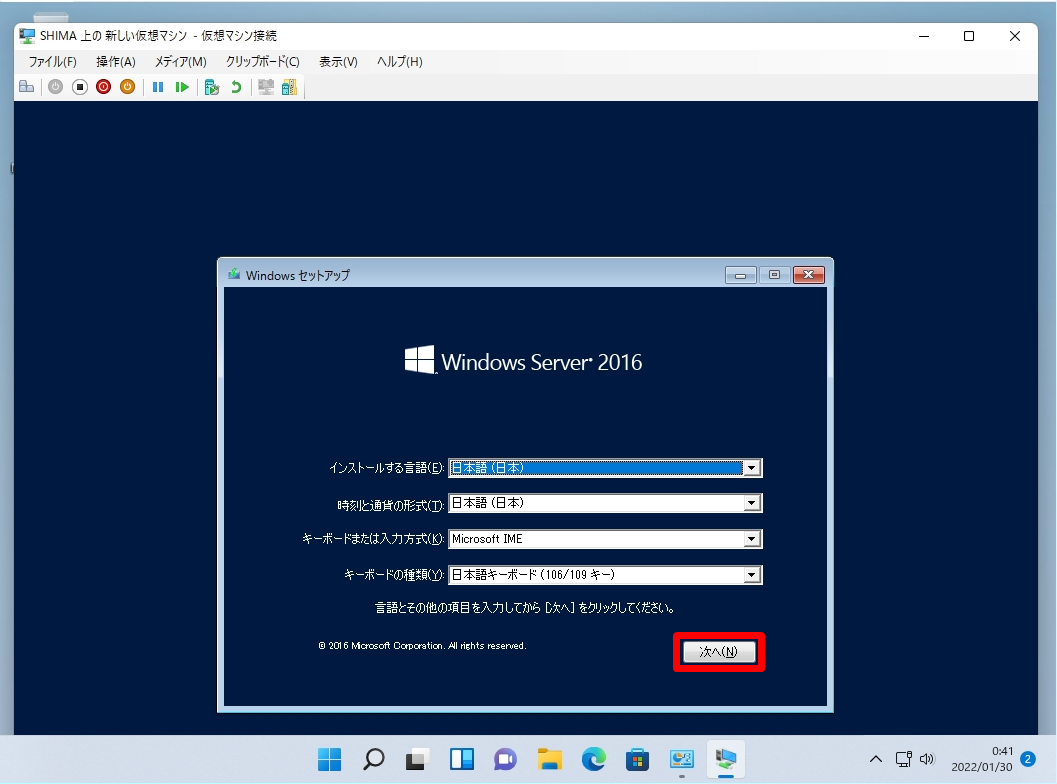Pause the virtual machine
The image size is (1057, 784).
[158, 87]
